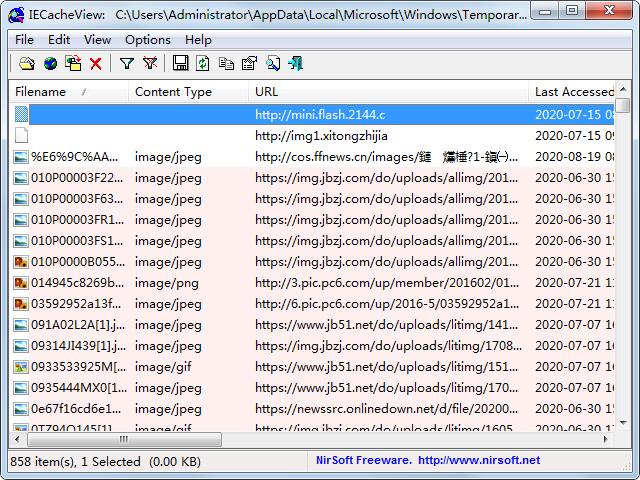Screen dimensions: 640x480
Task: Select the 3.pic.pc6.com URL cell
Action: pyautogui.click(x=387, y=283)
